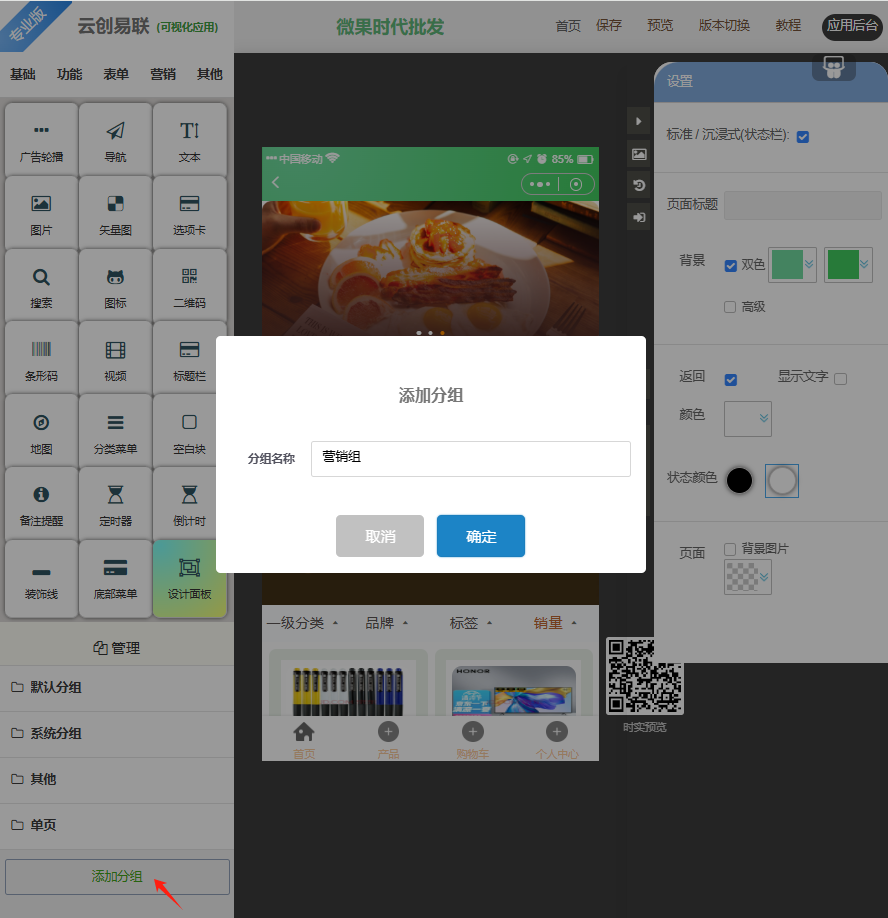
Task: Insert the 视频 video component
Action: click(x=115, y=359)
